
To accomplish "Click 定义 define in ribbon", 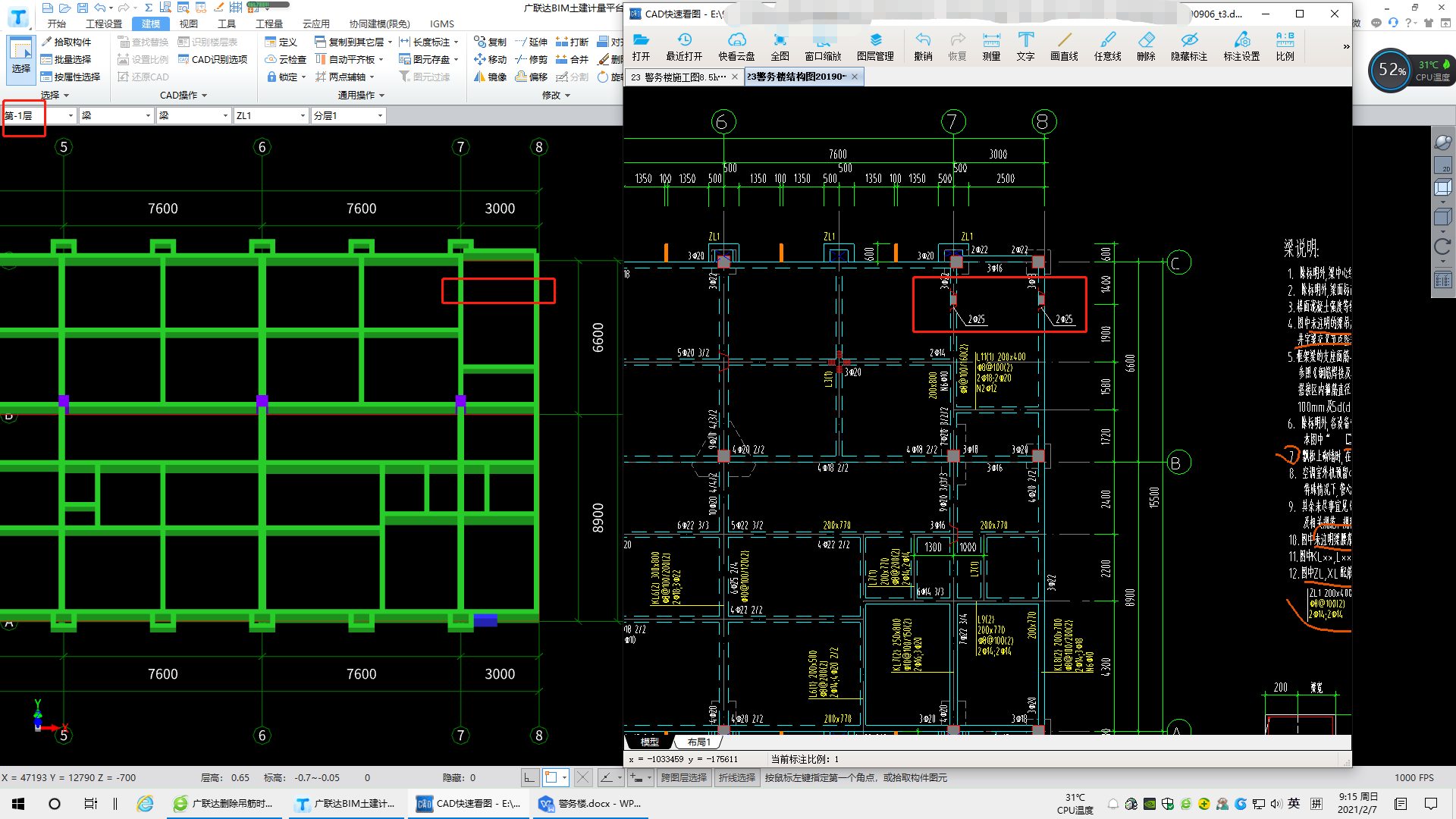I will pos(281,42).
